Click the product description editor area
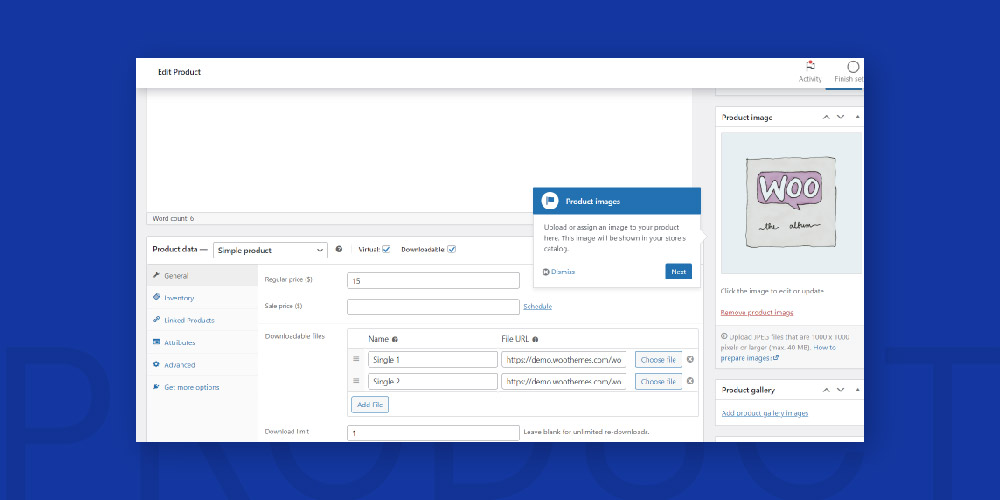1000x500 pixels. click(x=419, y=151)
